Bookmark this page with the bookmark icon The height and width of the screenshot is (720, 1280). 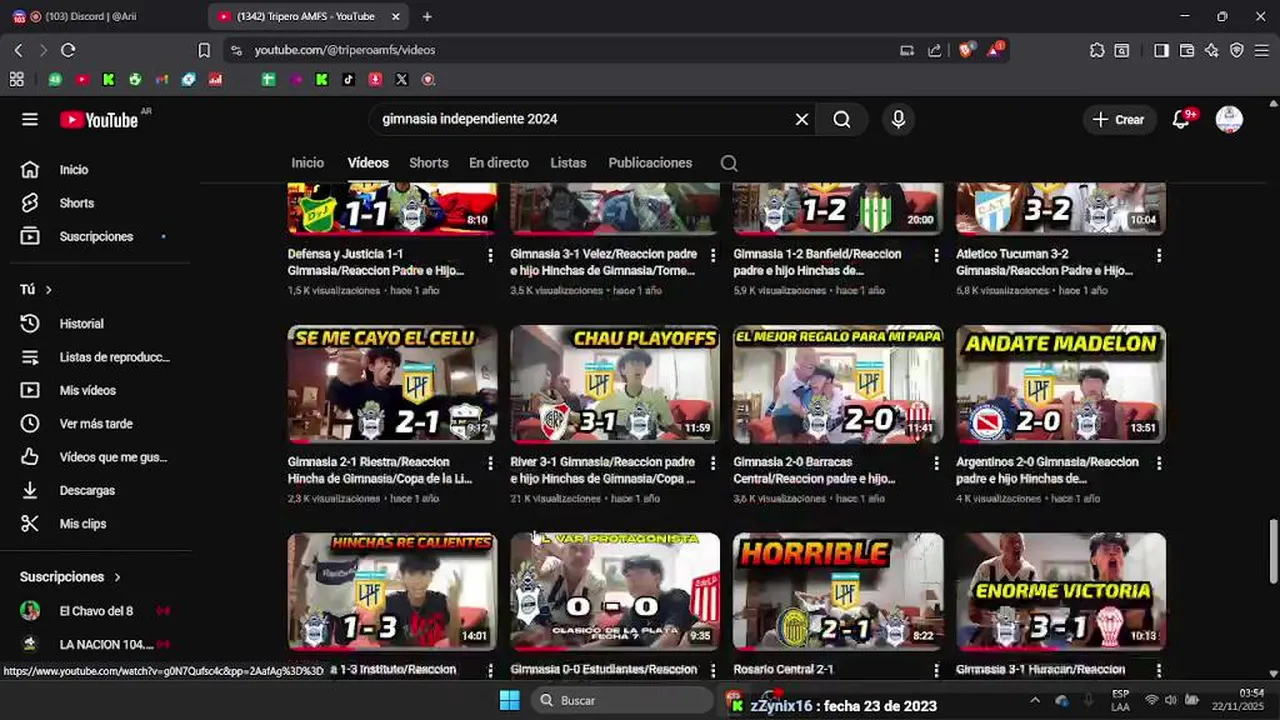coord(204,50)
